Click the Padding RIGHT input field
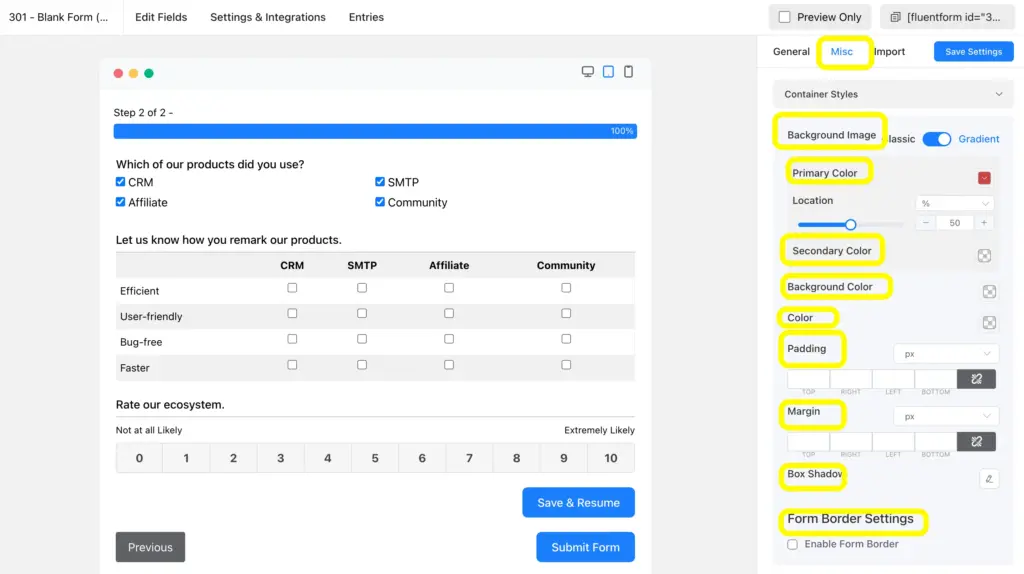 851,379
